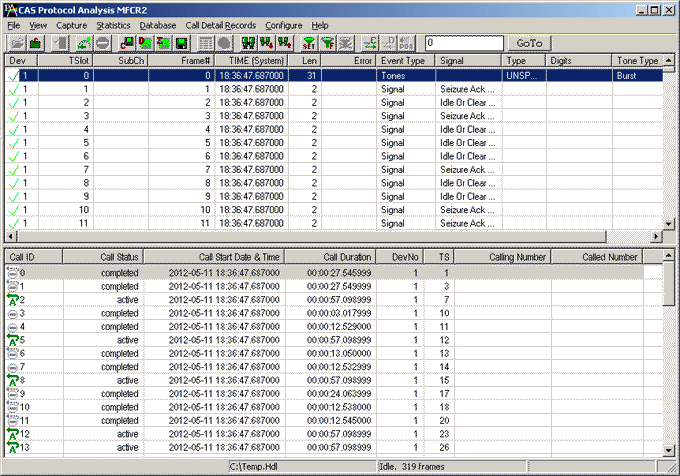This screenshot has width=680, height=476.
Task: Click the green funnel F filter icon
Action: 328,43
